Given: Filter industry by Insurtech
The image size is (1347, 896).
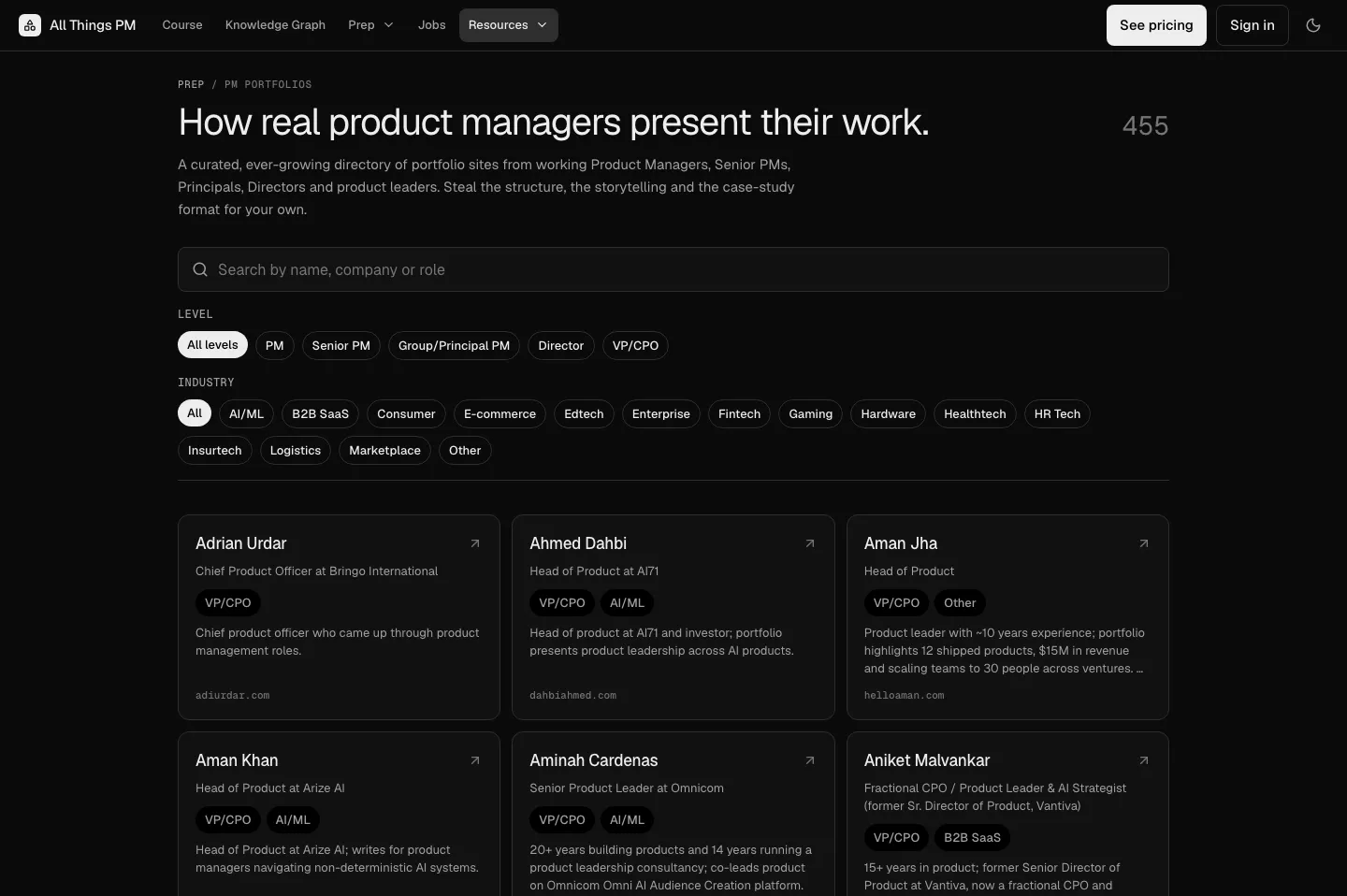Looking at the screenshot, I should click(x=214, y=450).
